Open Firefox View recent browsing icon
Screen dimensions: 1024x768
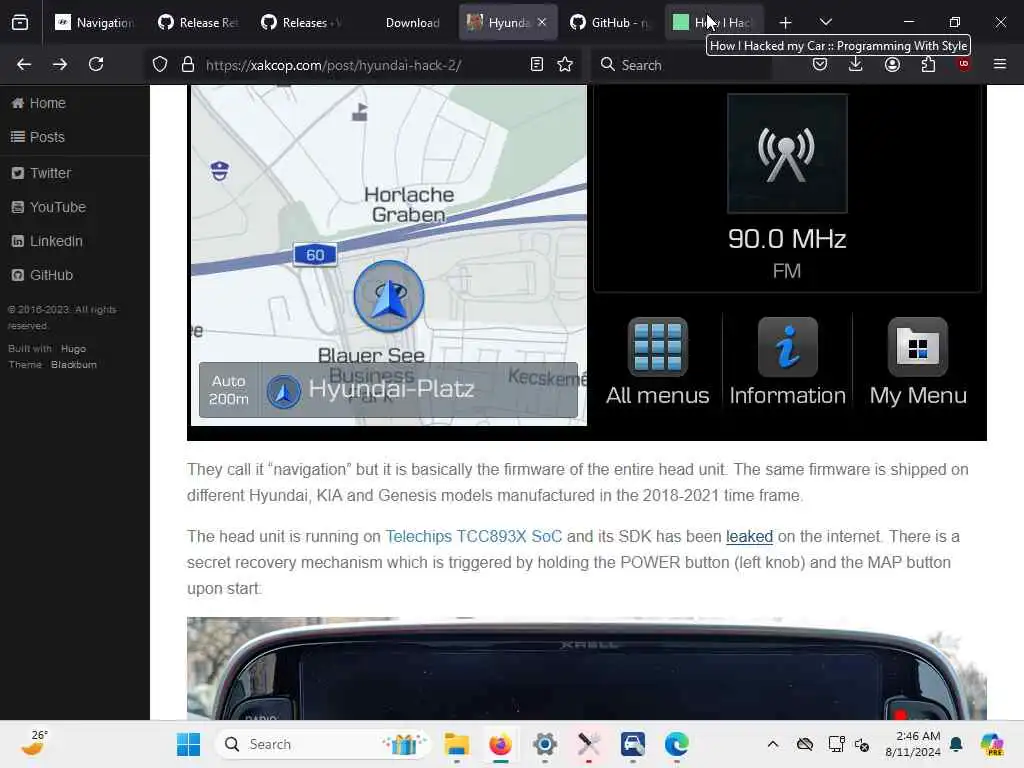20,22
